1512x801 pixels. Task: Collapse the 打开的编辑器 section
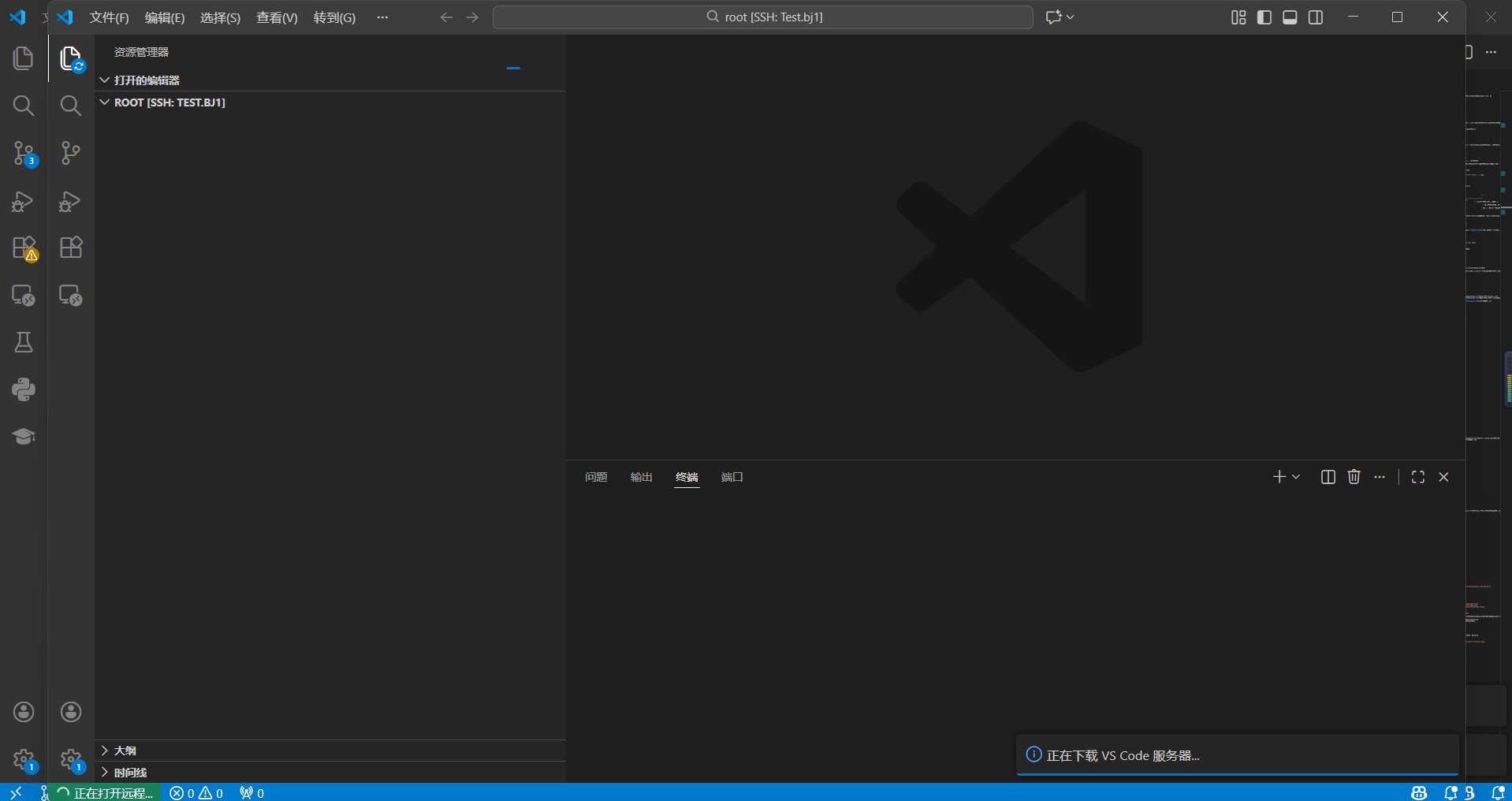pos(147,80)
